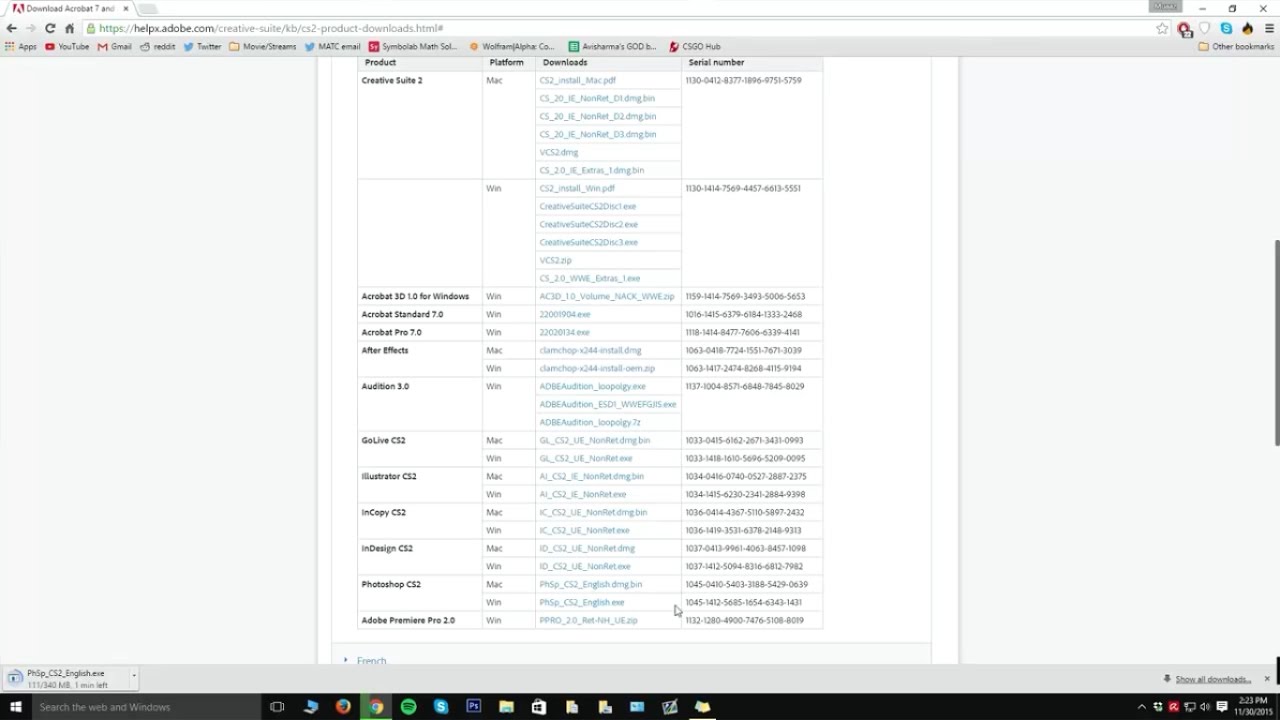Download ADBEAudition_ESD1_WWEFGJIS.exe
1280x720 pixels.
[x=607, y=404]
